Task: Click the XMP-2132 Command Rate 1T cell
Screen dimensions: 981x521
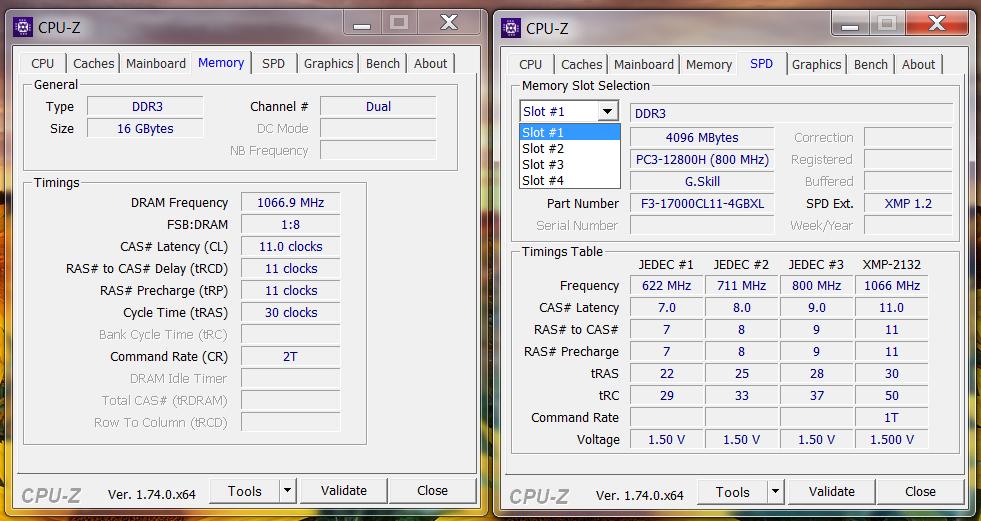Action: (x=892, y=418)
